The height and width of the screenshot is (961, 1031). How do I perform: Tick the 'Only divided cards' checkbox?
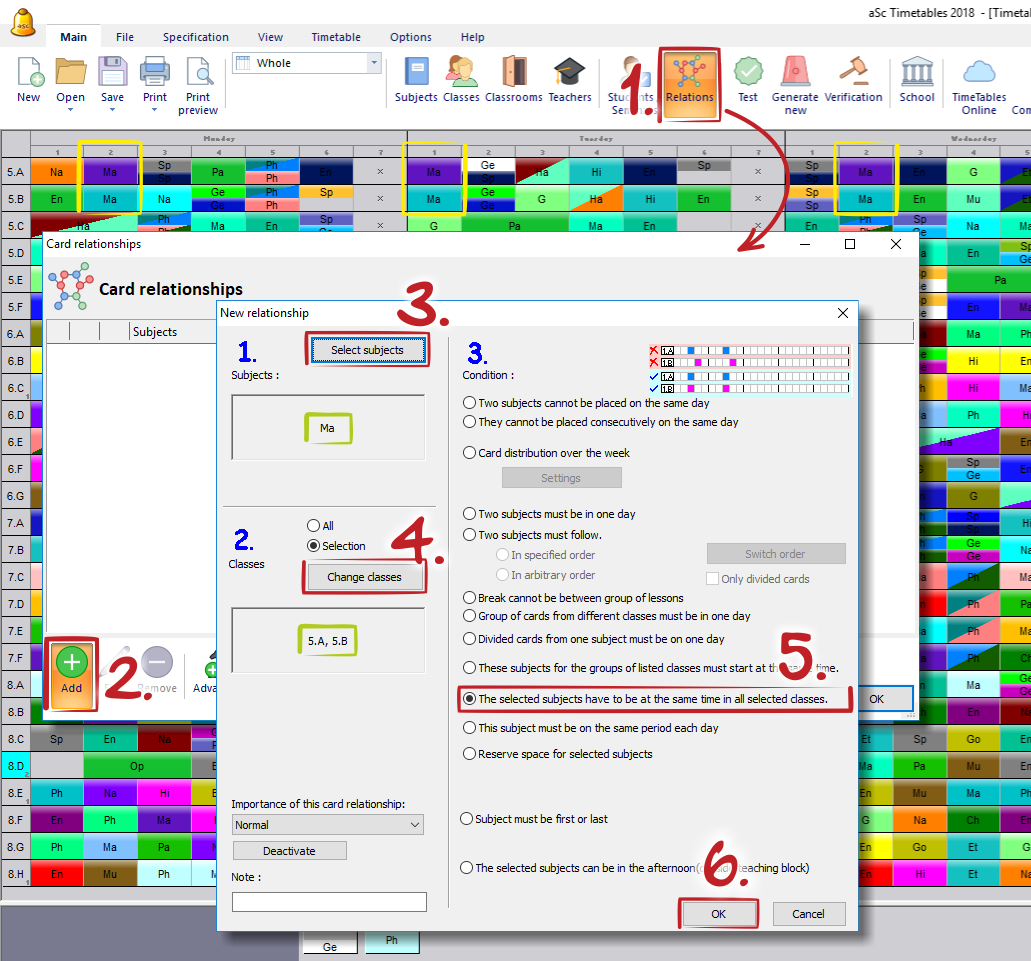[x=713, y=579]
